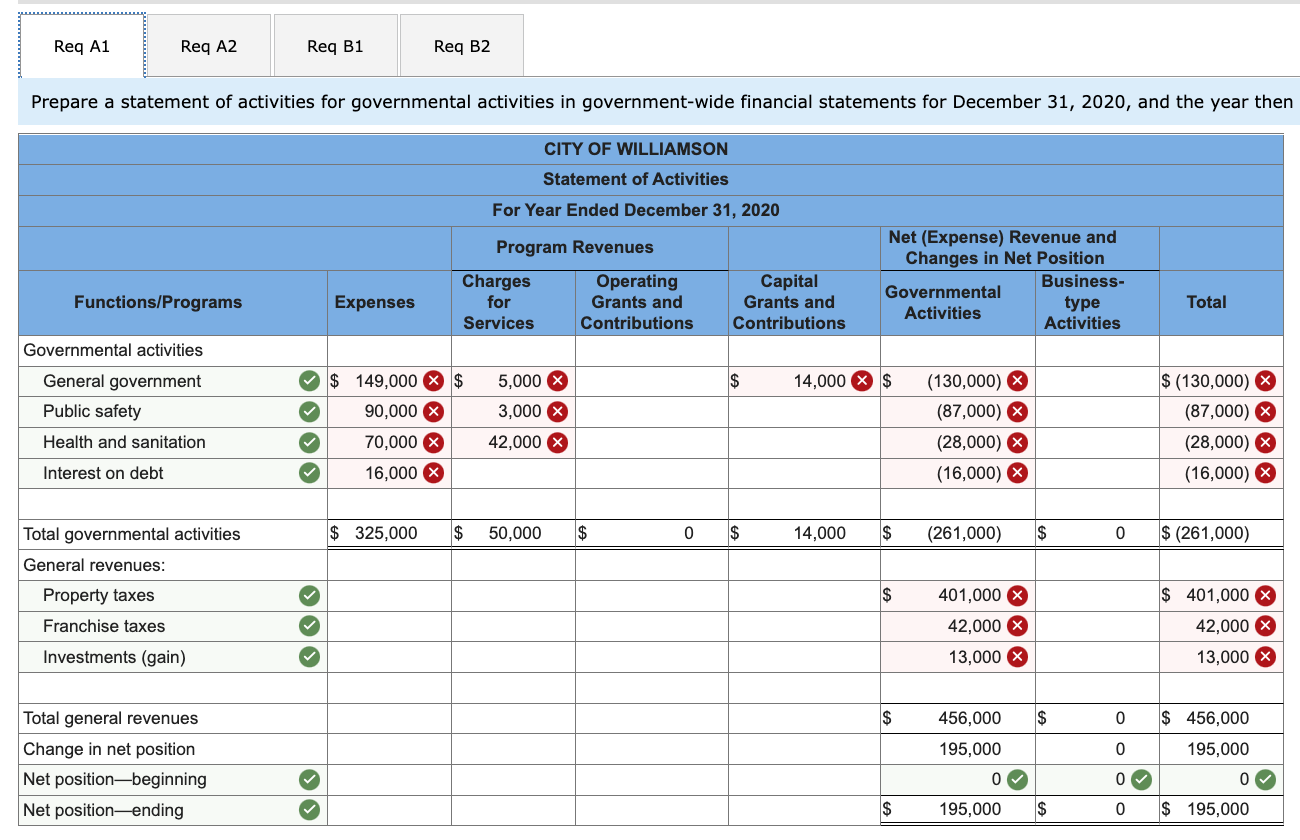Select the Net position—beginning row label
Image resolution: width=1300 pixels, height=840 pixels.
[x=115, y=779]
